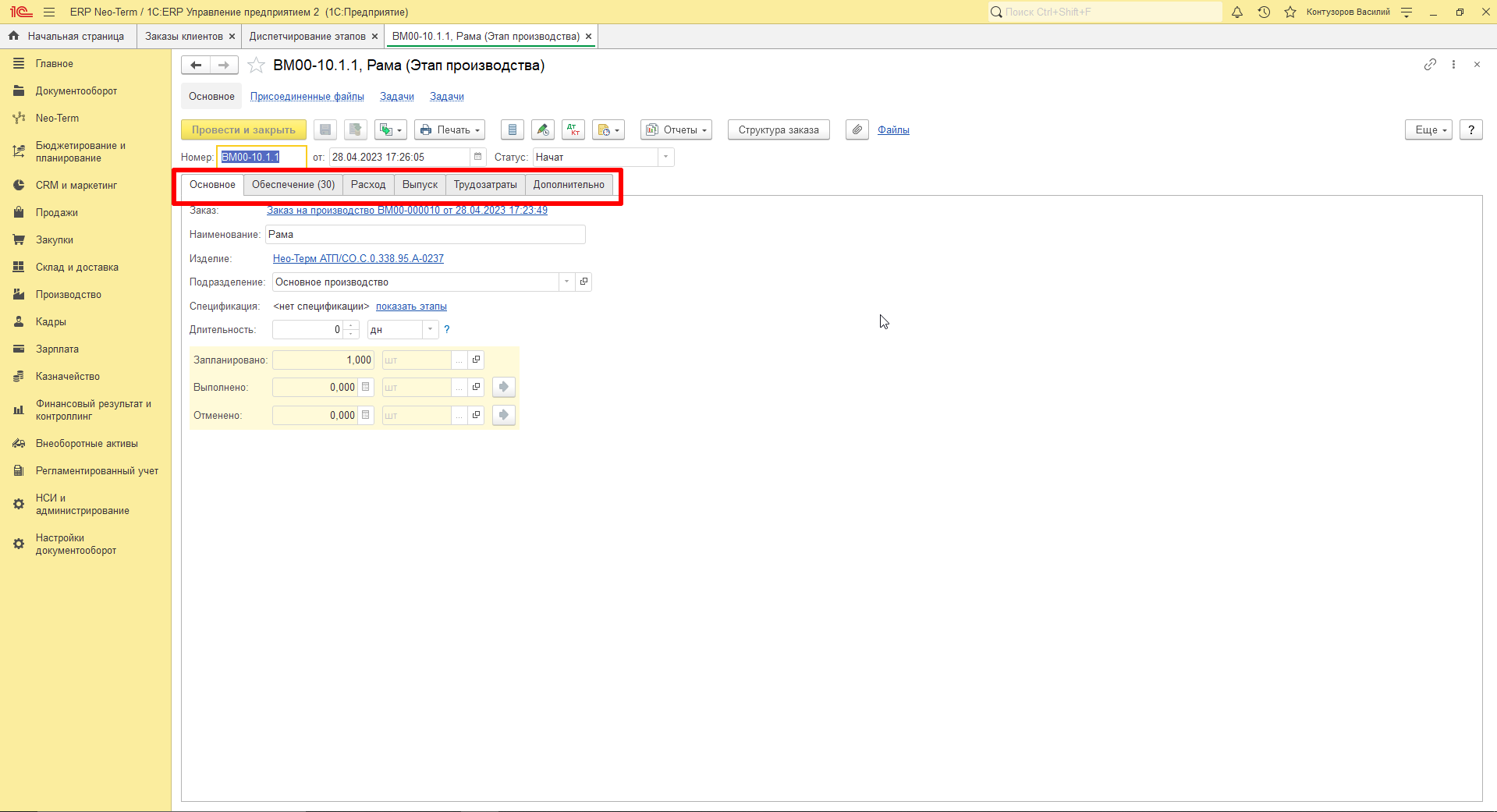Click the help question mark button
Image resolution: width=1497 pixels, height=812 pixels.
point(1471,130)
